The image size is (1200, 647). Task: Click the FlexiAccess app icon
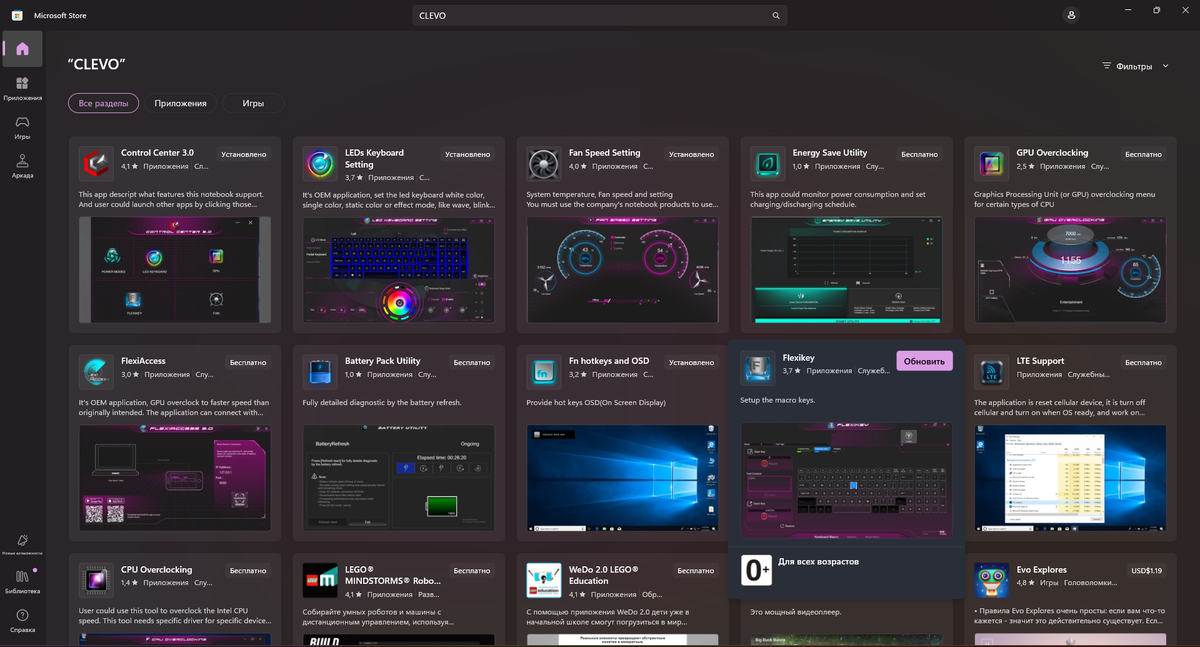(96, 371)
